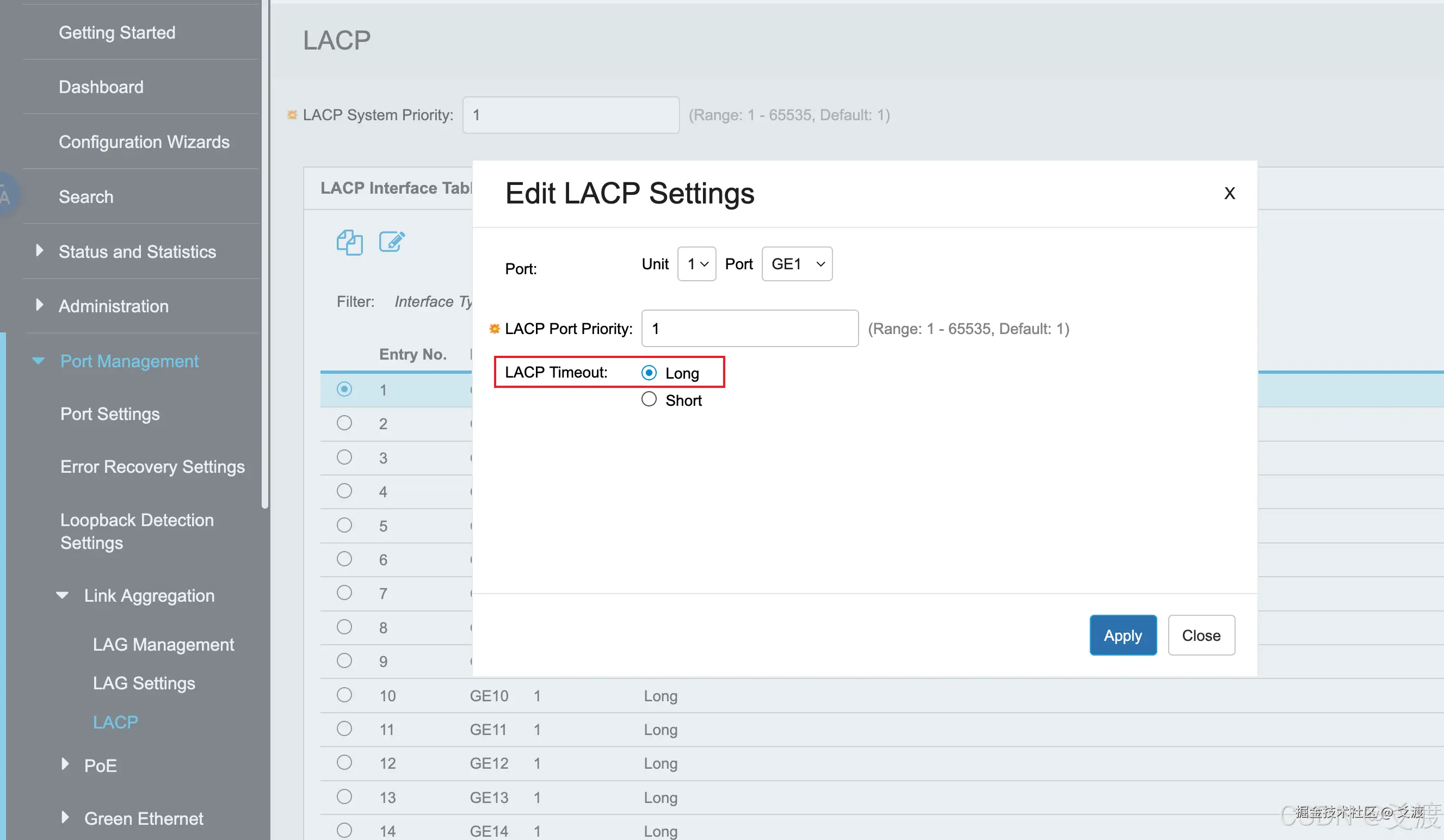Go to LAG Settings menu item
The height and width of the screenshot is (840, 1444).
tap(144, 683)
